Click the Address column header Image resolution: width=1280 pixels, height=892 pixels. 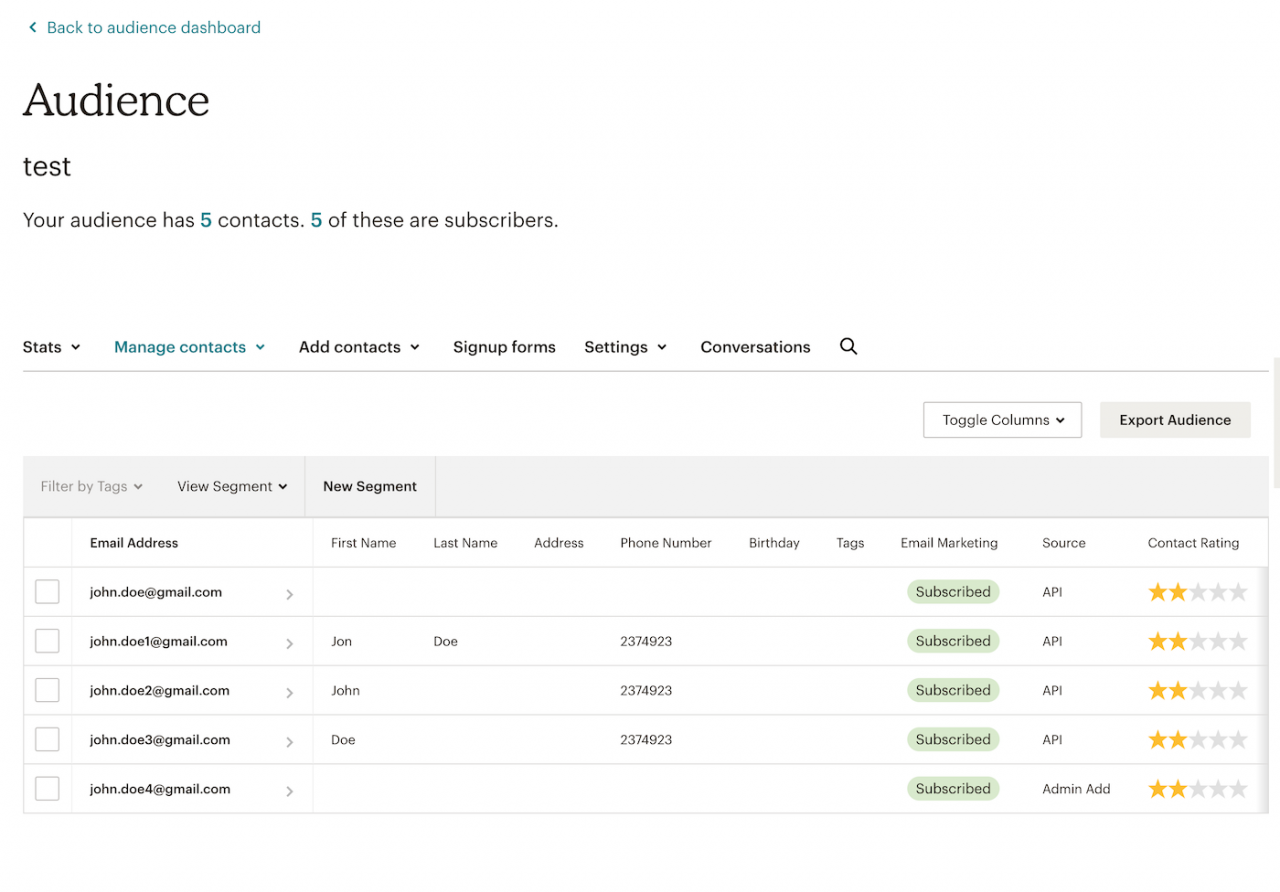point(559,543)
